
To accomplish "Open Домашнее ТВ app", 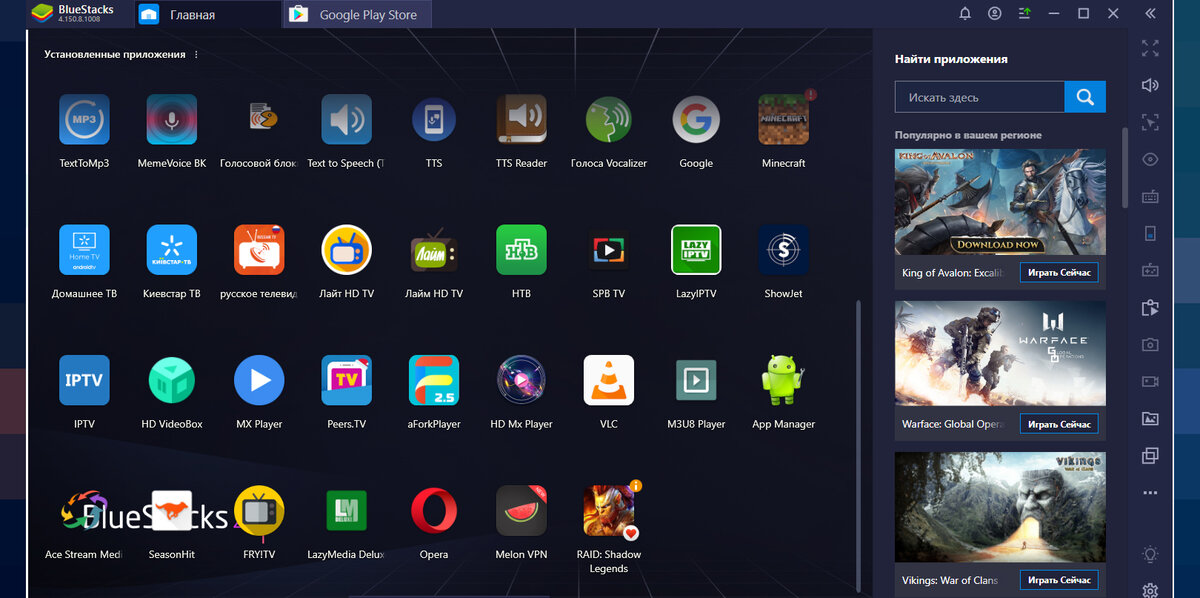I will coord(84,250).
